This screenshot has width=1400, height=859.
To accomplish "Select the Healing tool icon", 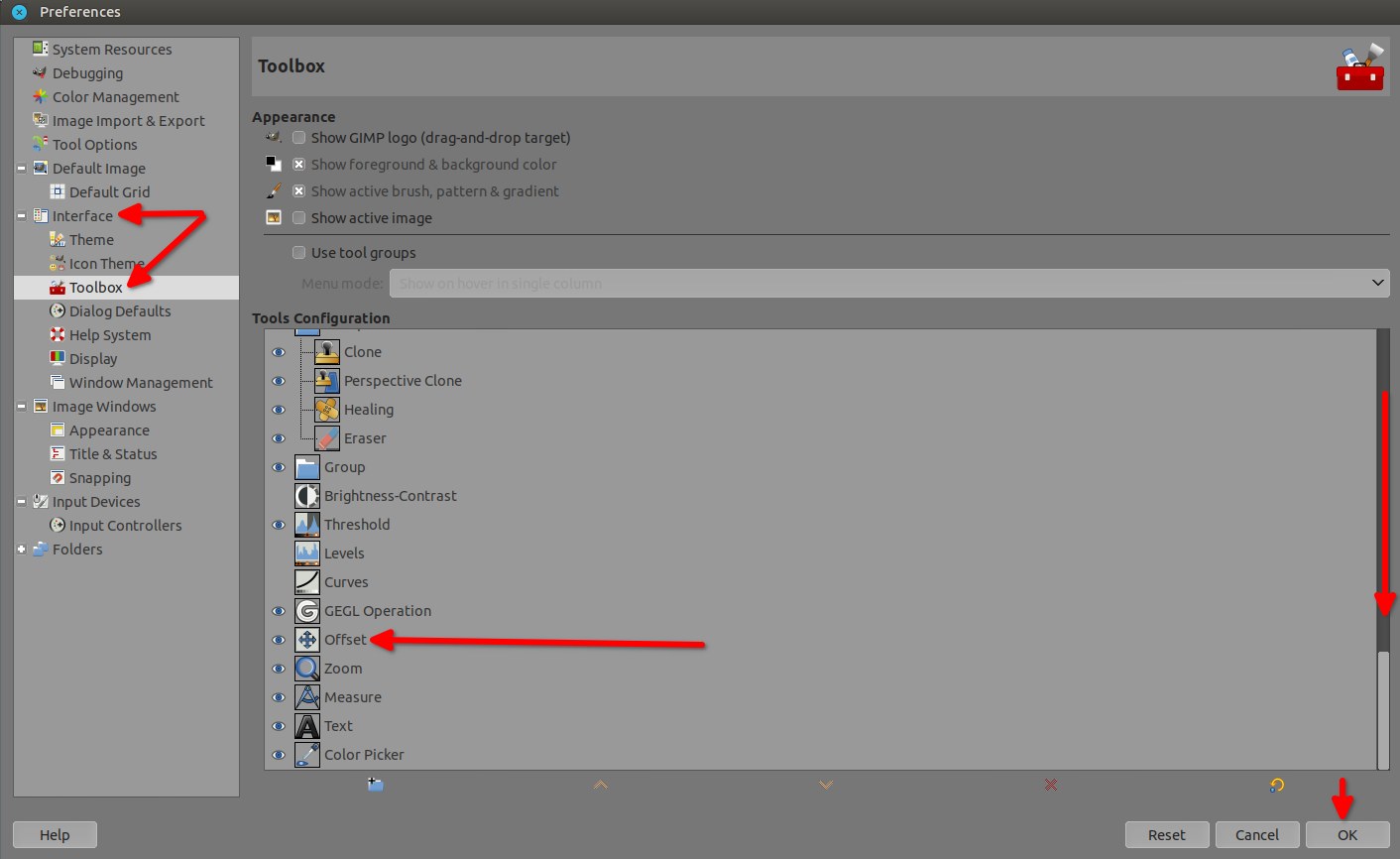I will coord(327,410).
